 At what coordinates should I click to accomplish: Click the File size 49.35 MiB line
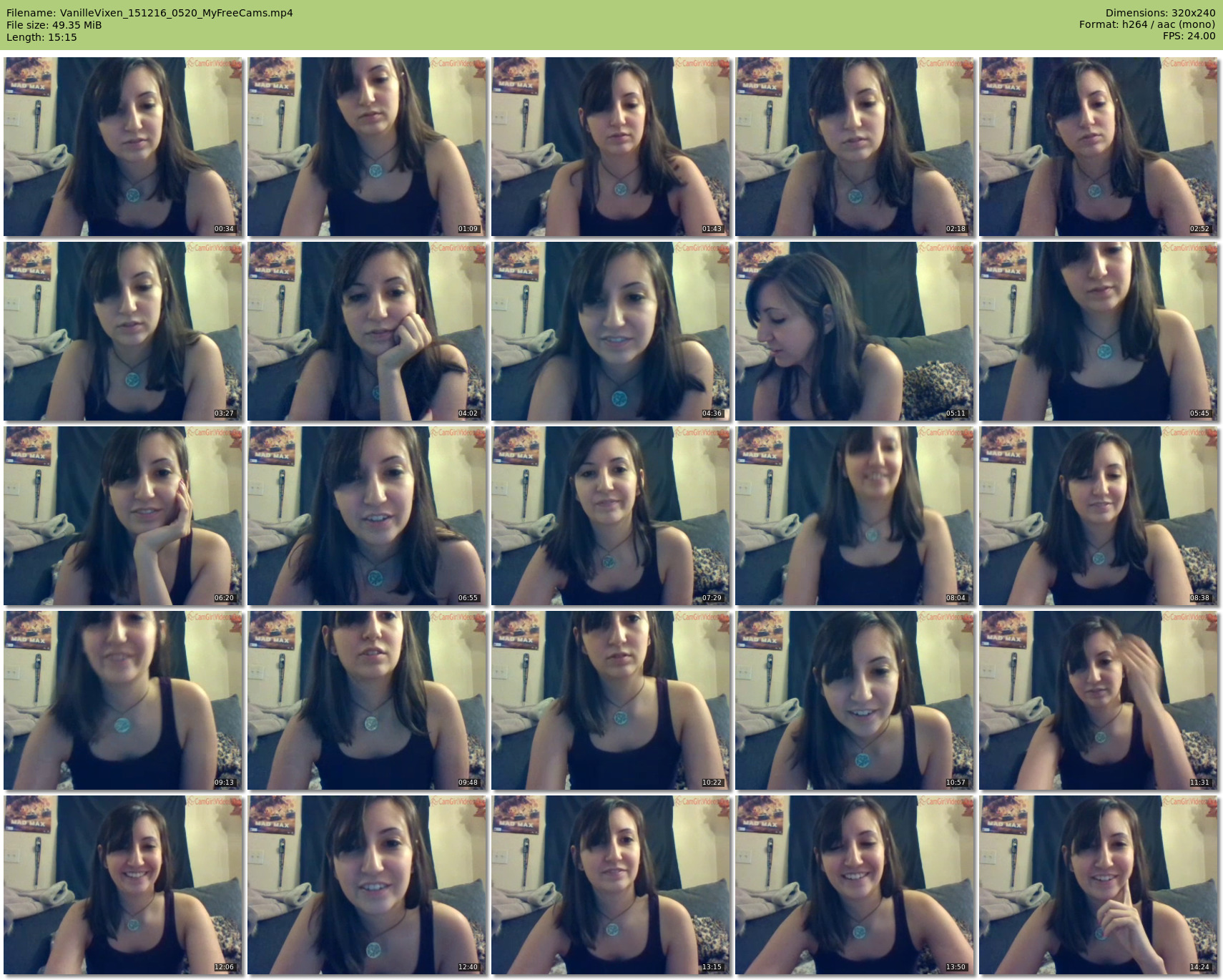coord(54,25)
